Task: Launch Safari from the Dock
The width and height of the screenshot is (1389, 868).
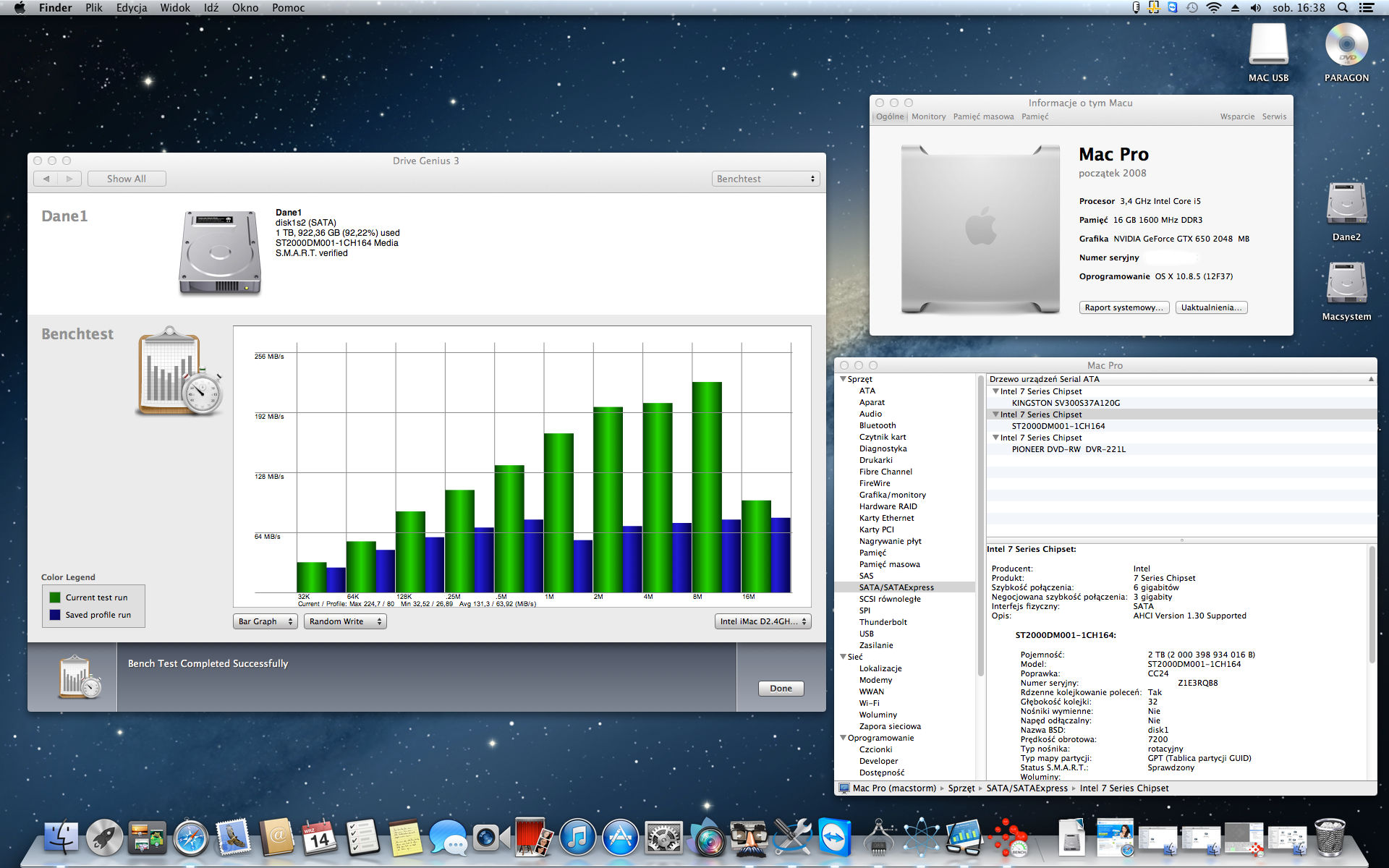Action: 190,838
